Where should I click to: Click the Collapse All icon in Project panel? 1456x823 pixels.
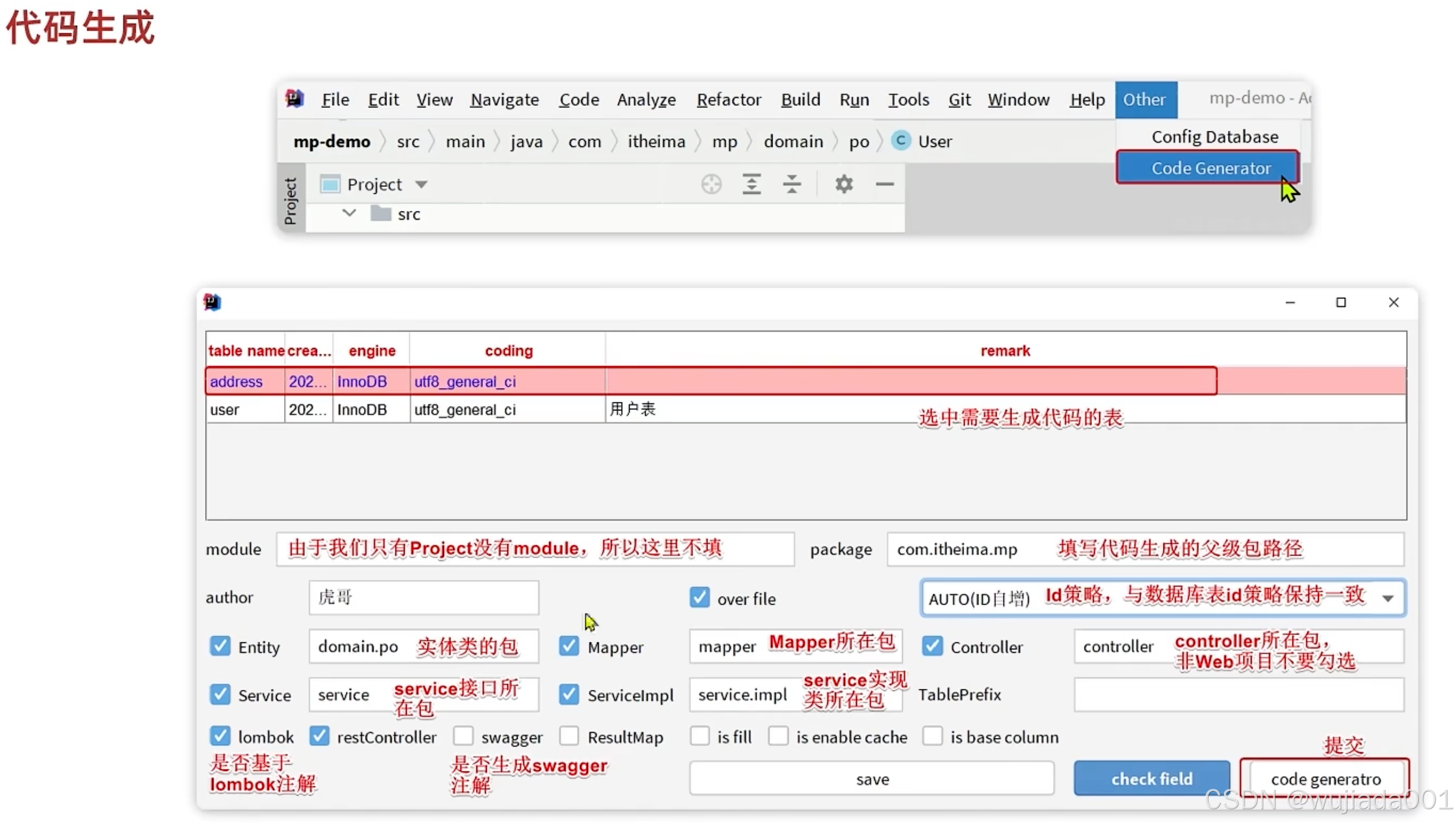tap(791, 184)
